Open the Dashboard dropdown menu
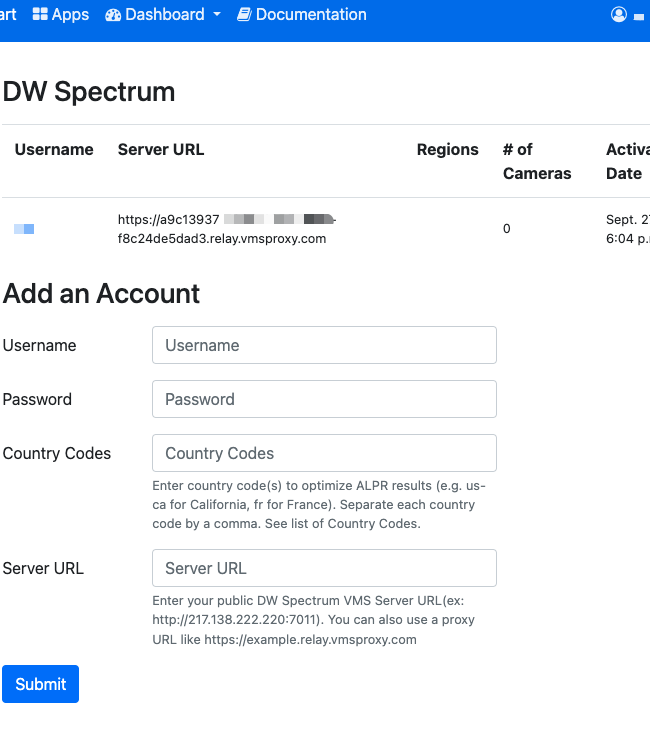Screen dimensions: 650x729 (163, 14)
